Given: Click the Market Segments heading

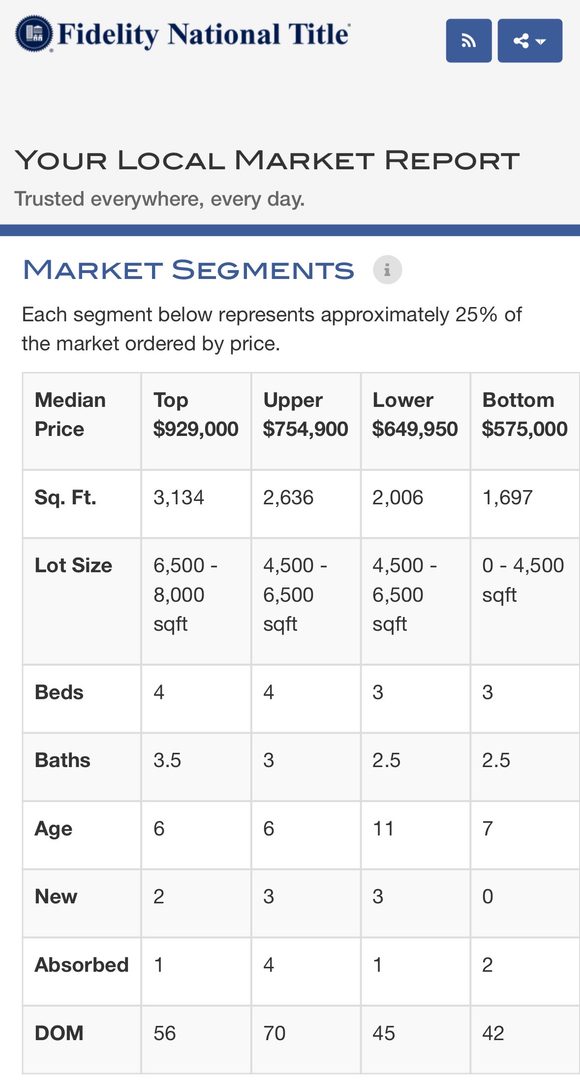Looking at the screenshot, I should 189,270.
